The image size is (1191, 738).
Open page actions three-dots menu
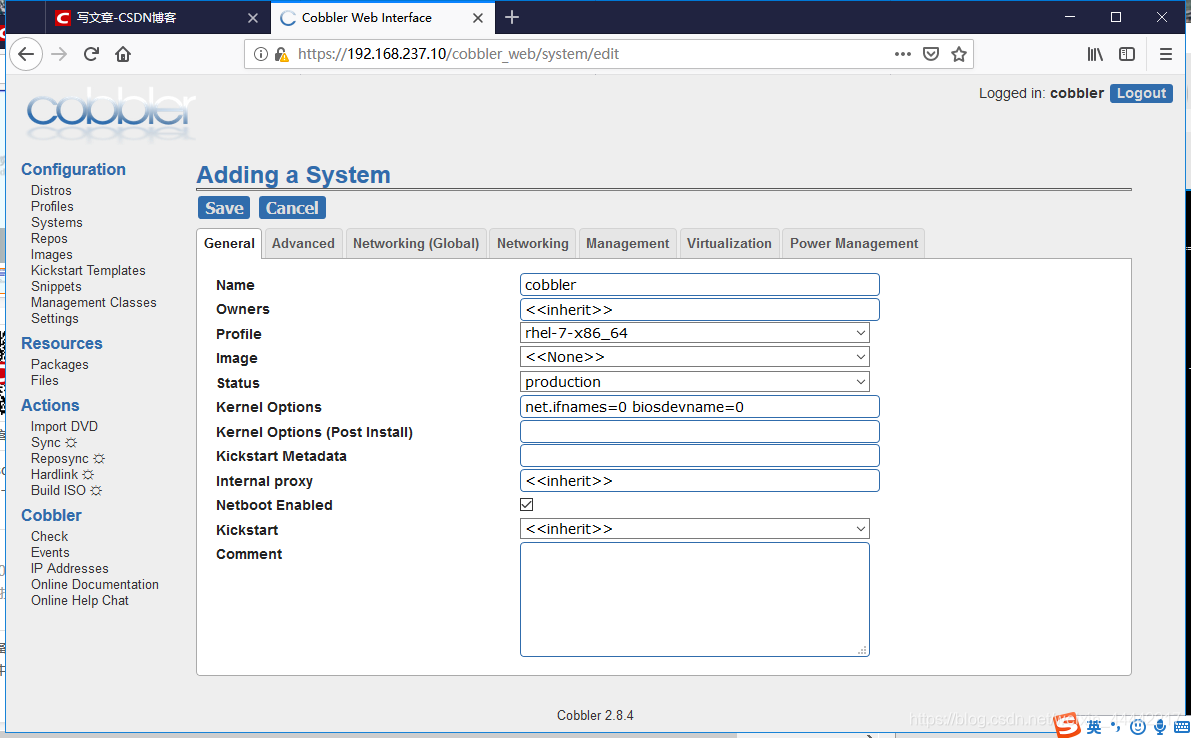click(902, 54)
